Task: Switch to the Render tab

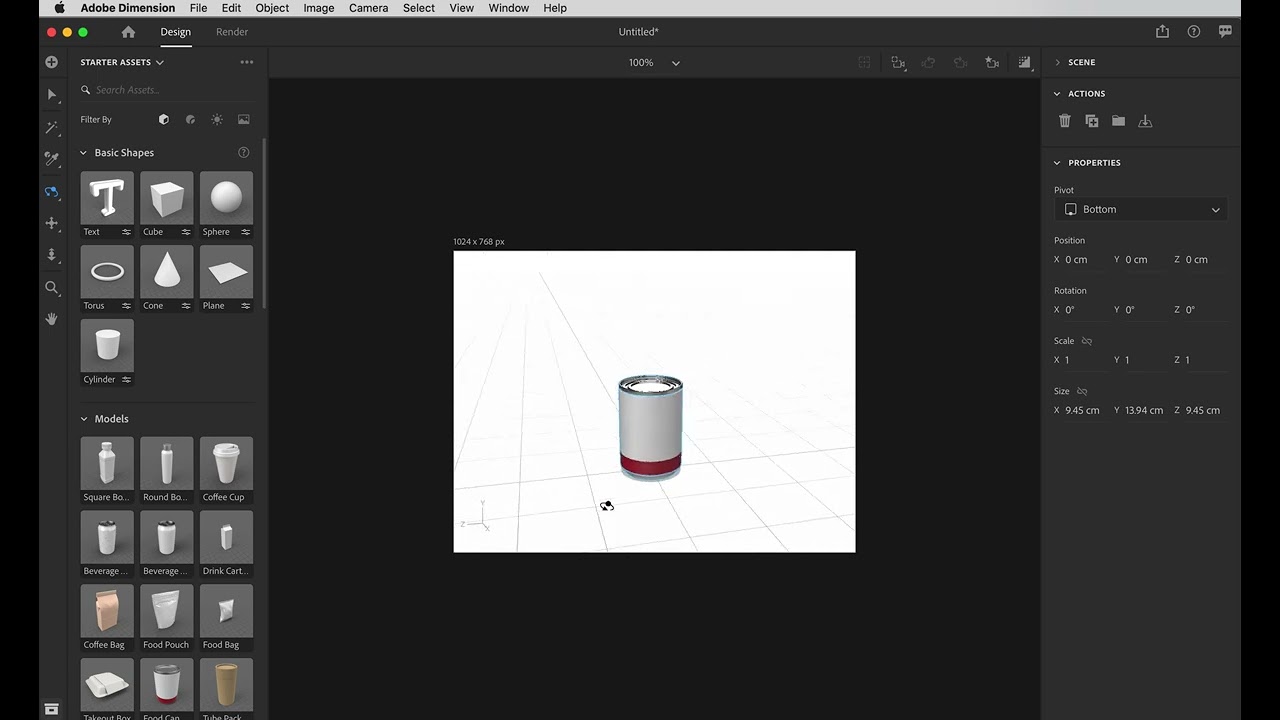Action: click(x=232, y=32)
